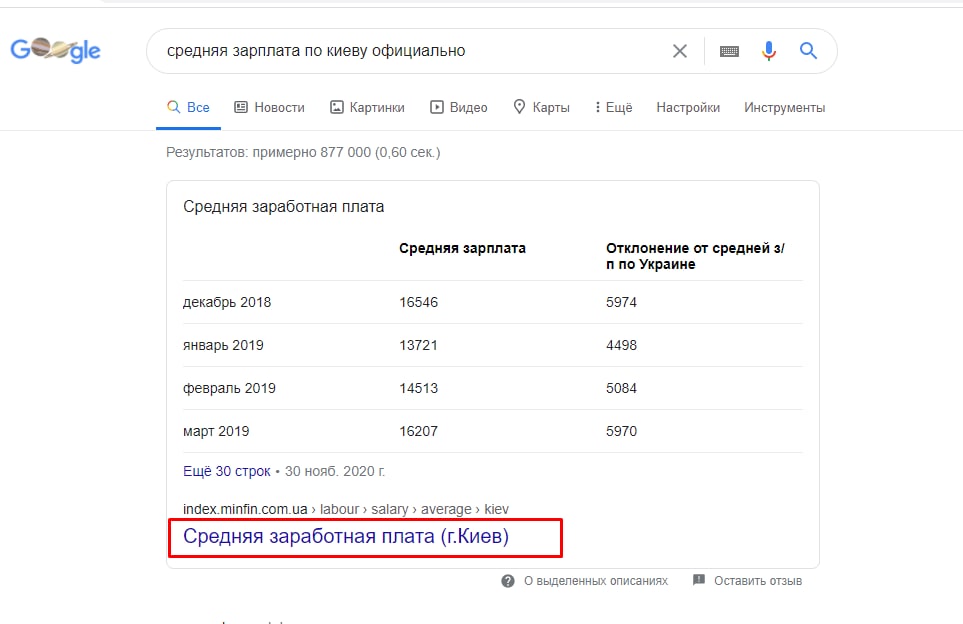Clear the search query with X
The width and height of the screenshot is (963, 624).
click(680, 51)
